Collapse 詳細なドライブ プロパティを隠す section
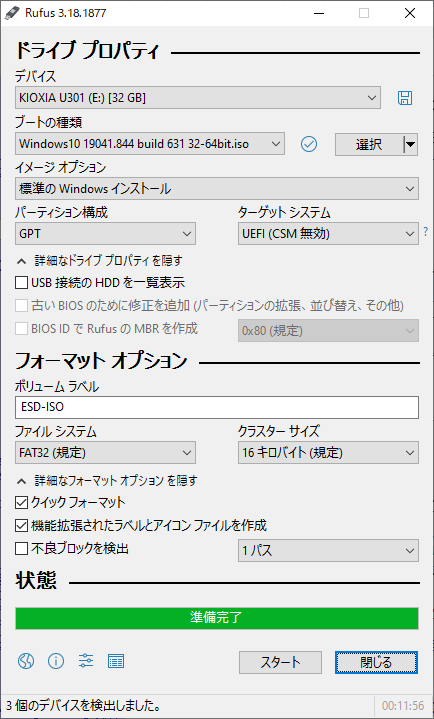The image size is (434, 719). pos(100,261)
